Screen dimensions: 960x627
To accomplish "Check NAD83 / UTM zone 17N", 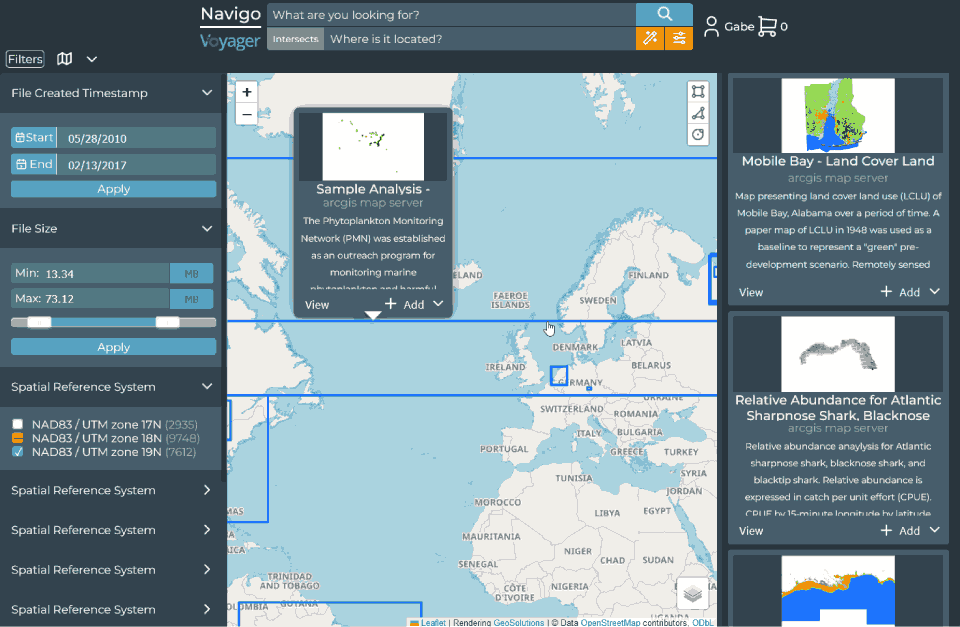I will click(x=18, y=425).
